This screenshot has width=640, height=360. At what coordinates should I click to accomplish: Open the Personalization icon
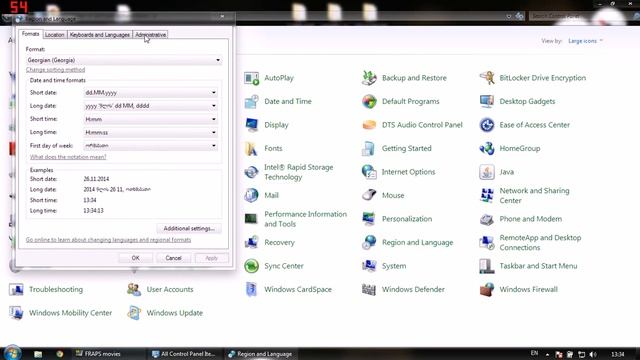[x=369, y=219]
